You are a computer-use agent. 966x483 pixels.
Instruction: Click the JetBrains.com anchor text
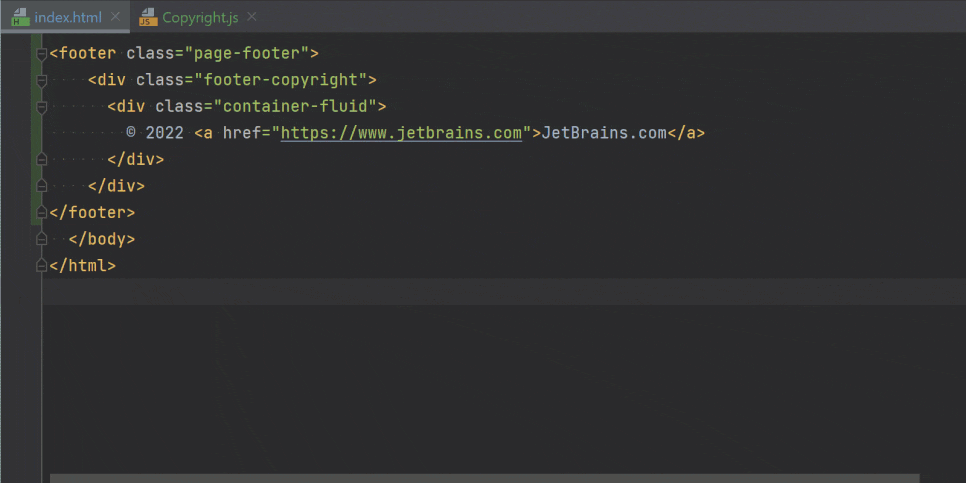click(x=604, y=133)
